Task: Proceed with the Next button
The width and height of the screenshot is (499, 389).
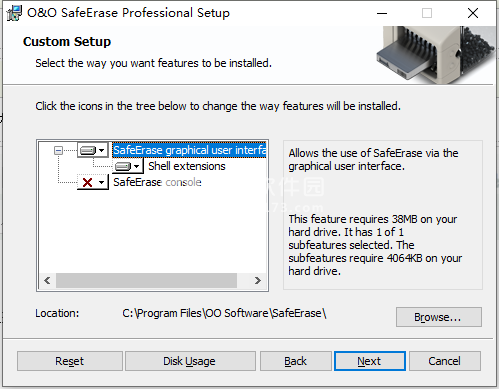Action: [x=370, y=361]
